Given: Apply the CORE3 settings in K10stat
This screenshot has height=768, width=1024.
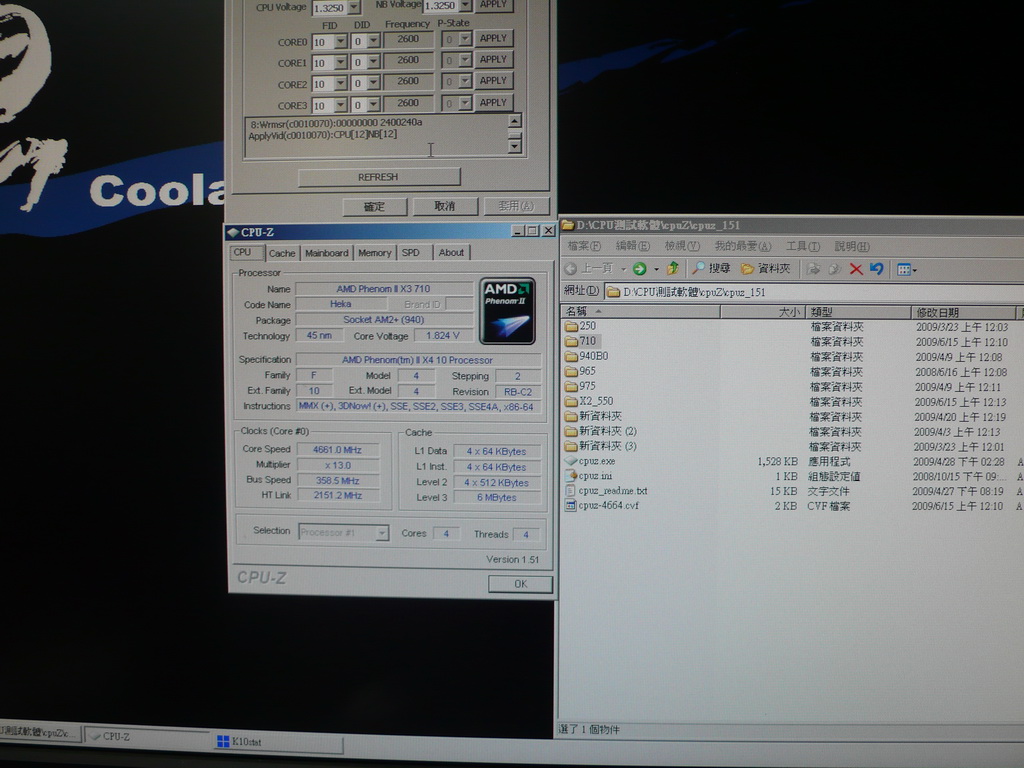Looking at the screenshot, I should (493, 103).
